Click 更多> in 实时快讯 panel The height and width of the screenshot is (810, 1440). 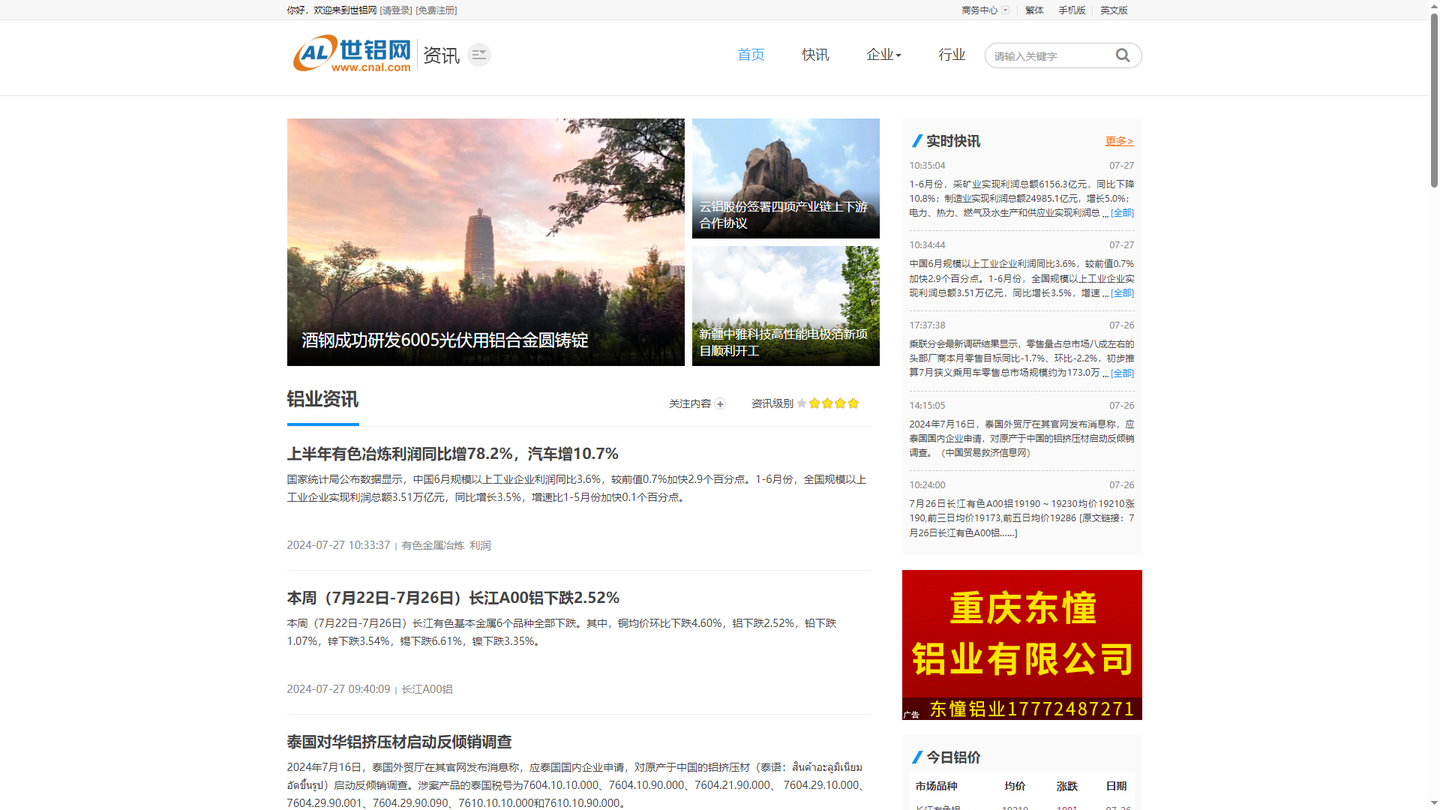tap(1119, 141)
